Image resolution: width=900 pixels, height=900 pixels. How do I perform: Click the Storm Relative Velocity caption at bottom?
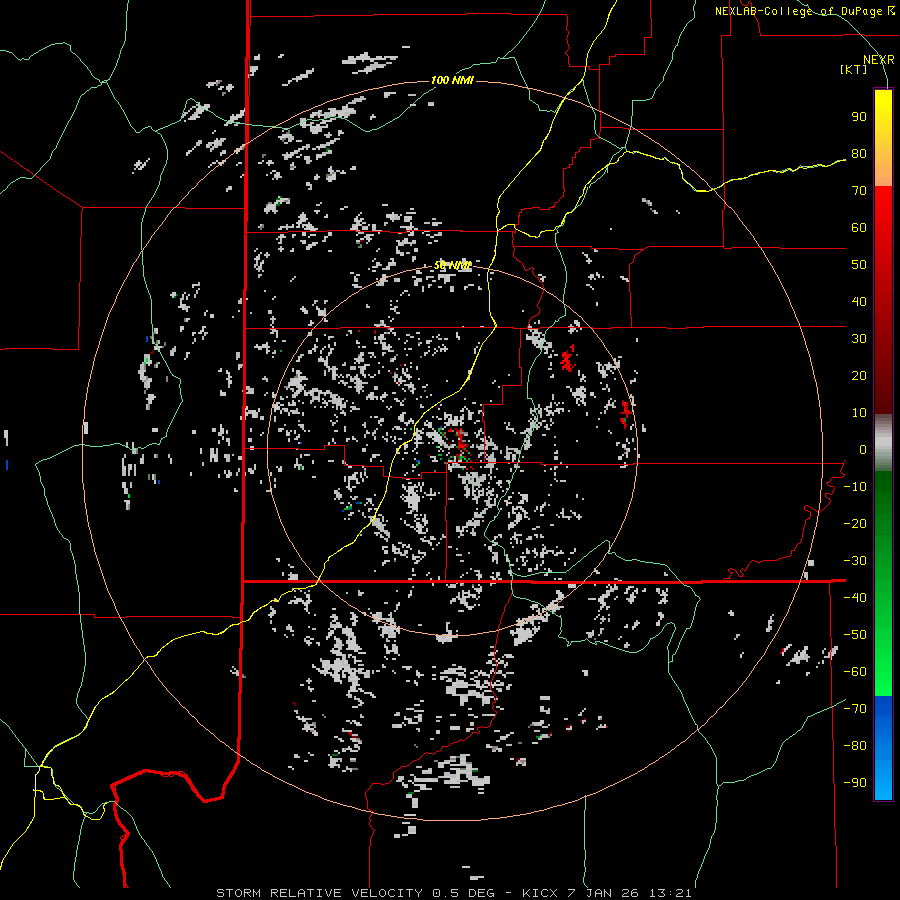tap(454, 893)
